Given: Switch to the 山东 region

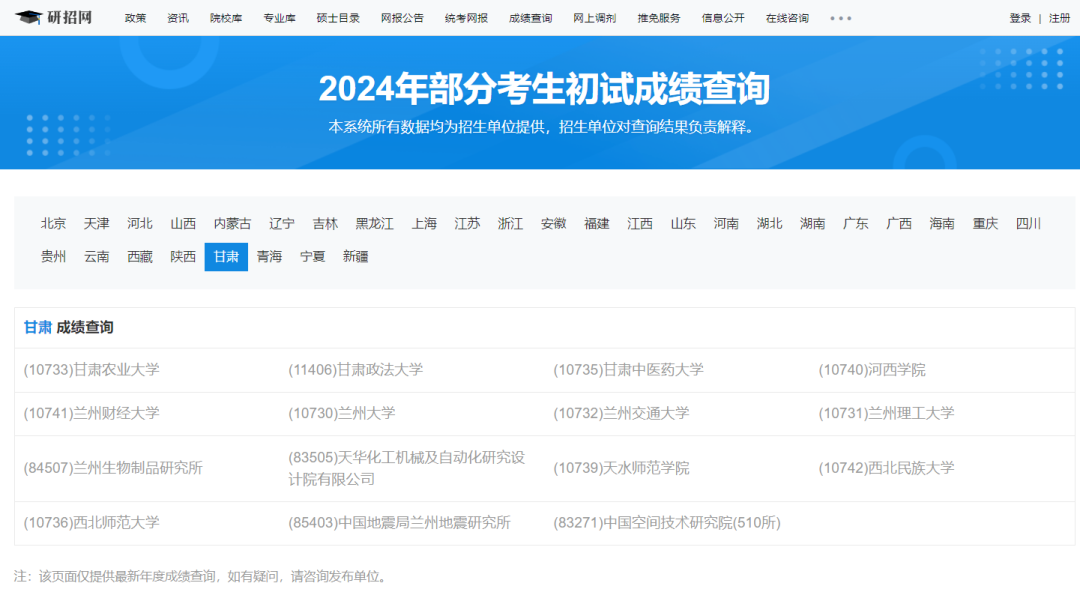Looking at the screenshot, I should click(x=683, y=223).
